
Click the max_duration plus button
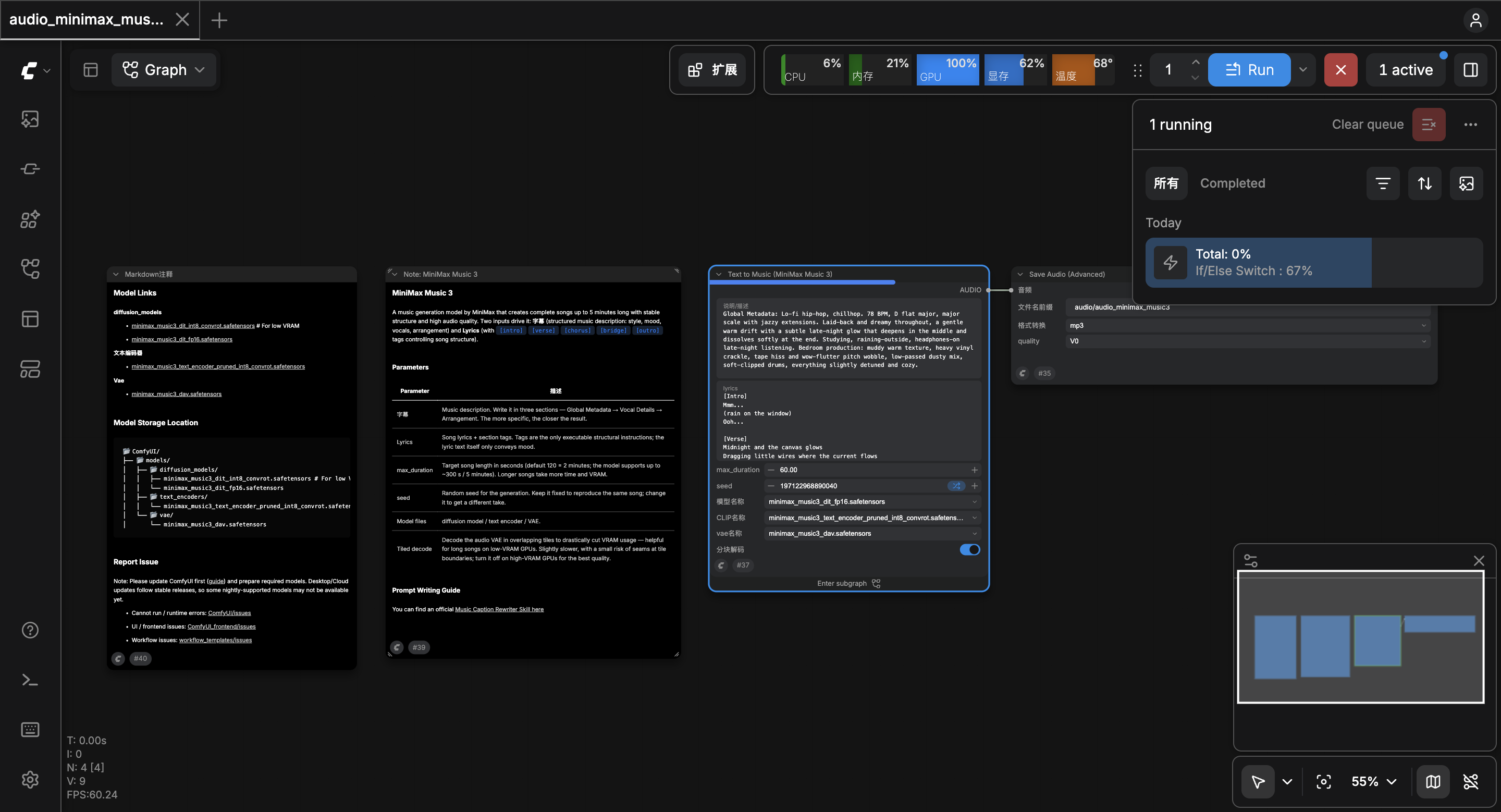coord(974,470)
